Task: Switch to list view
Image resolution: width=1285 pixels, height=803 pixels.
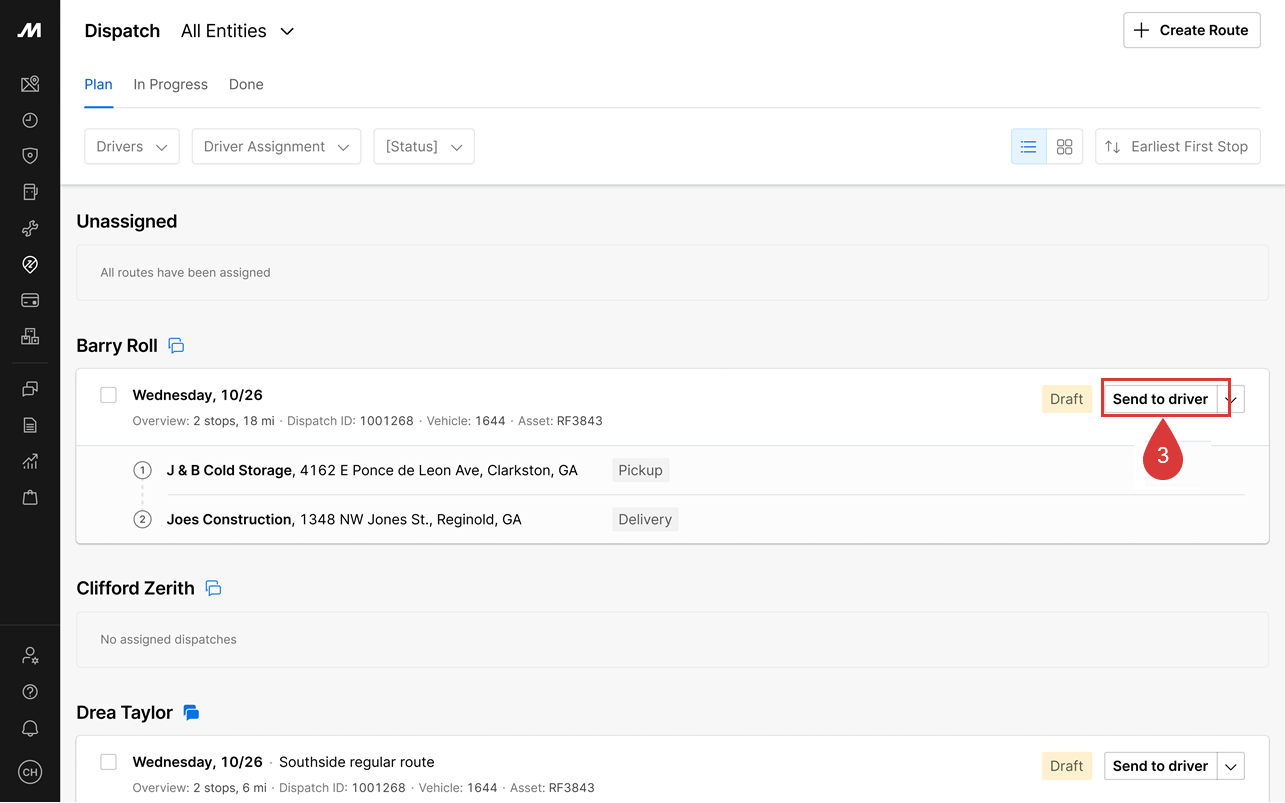Action: pyautogui.click(x=1028, y=147)
